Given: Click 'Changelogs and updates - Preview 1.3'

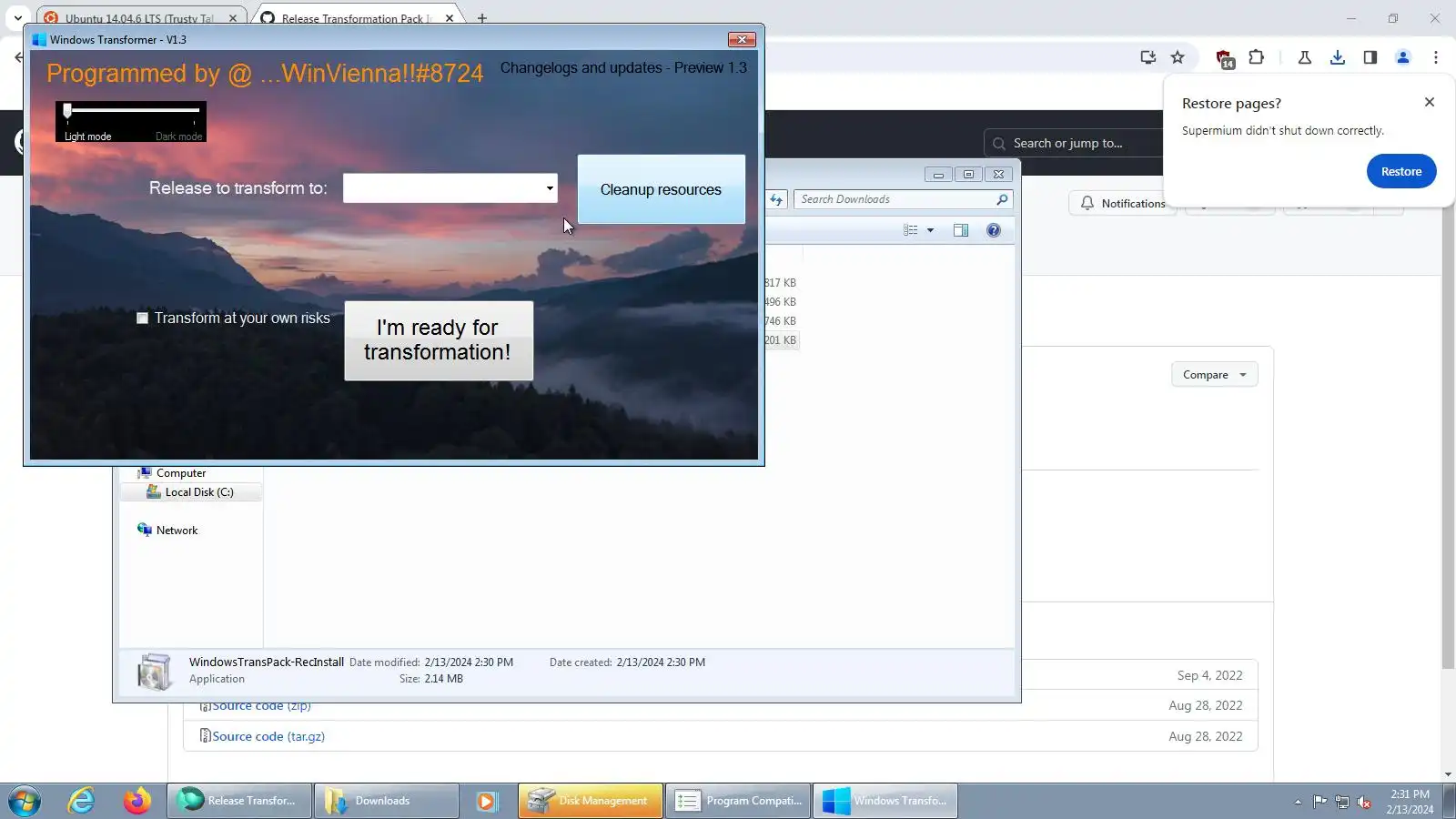Looking at the screenshot, I should click(x=623, y=67).
